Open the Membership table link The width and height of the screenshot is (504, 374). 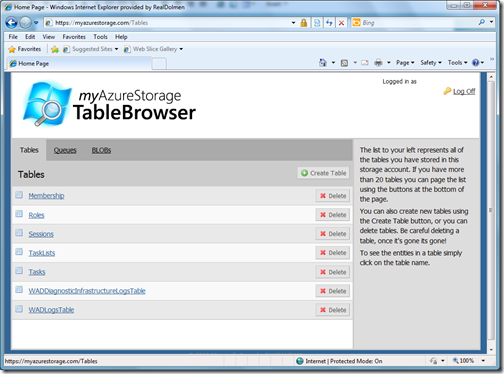46,196
